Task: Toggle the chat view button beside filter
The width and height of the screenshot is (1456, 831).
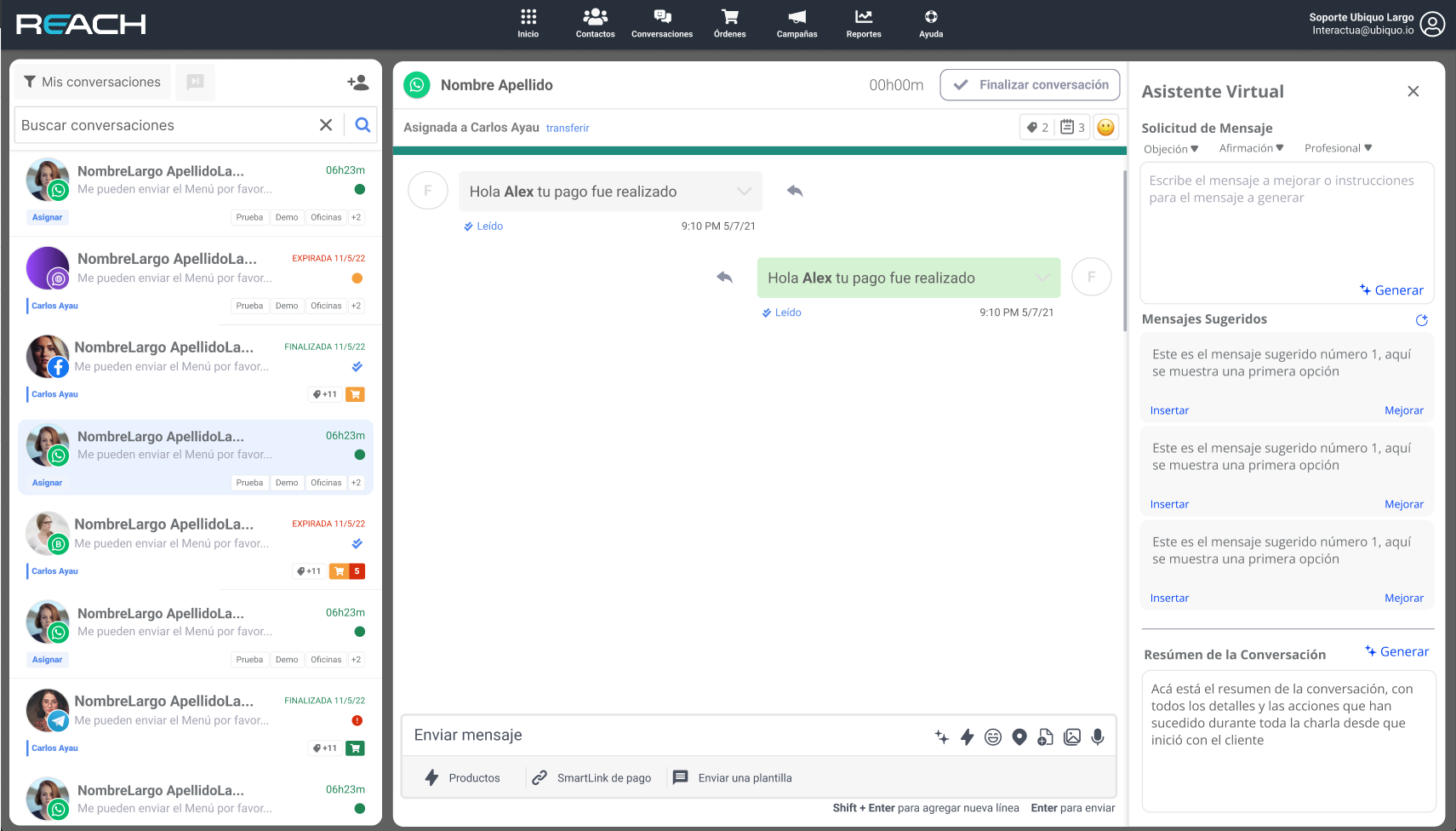Action: coord(196,82)
